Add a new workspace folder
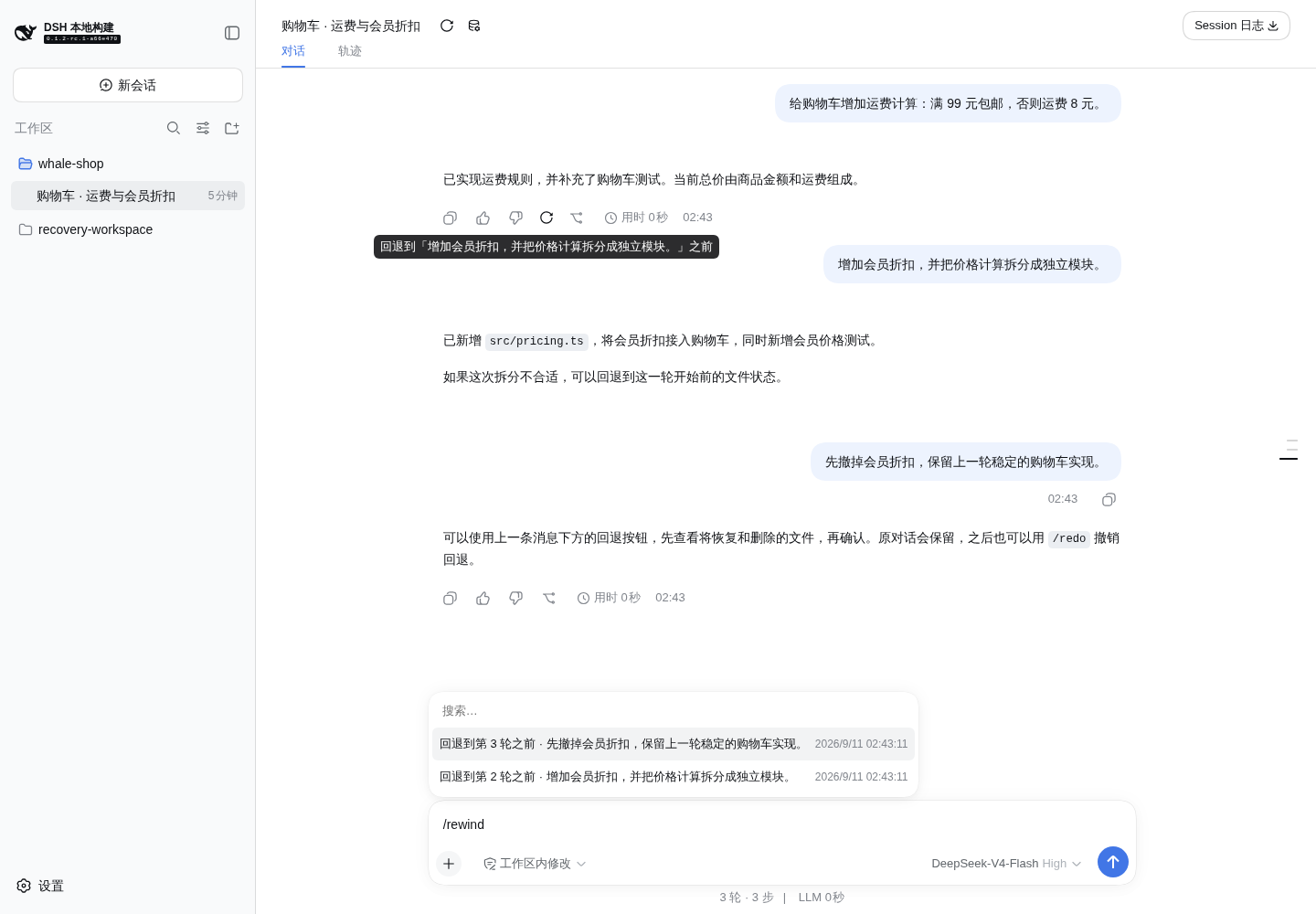This screenshot has height=914, width=1316. point(232,128)
